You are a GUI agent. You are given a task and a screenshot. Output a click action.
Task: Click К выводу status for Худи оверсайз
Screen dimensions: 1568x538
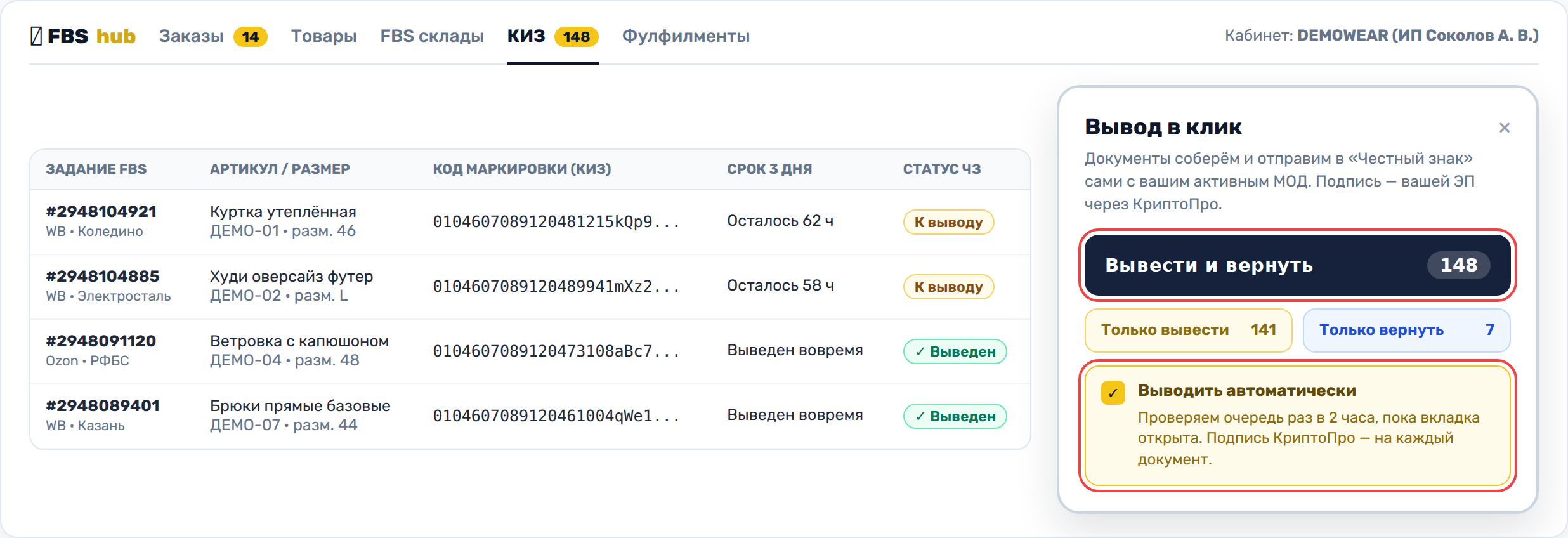tap(948, 287)
